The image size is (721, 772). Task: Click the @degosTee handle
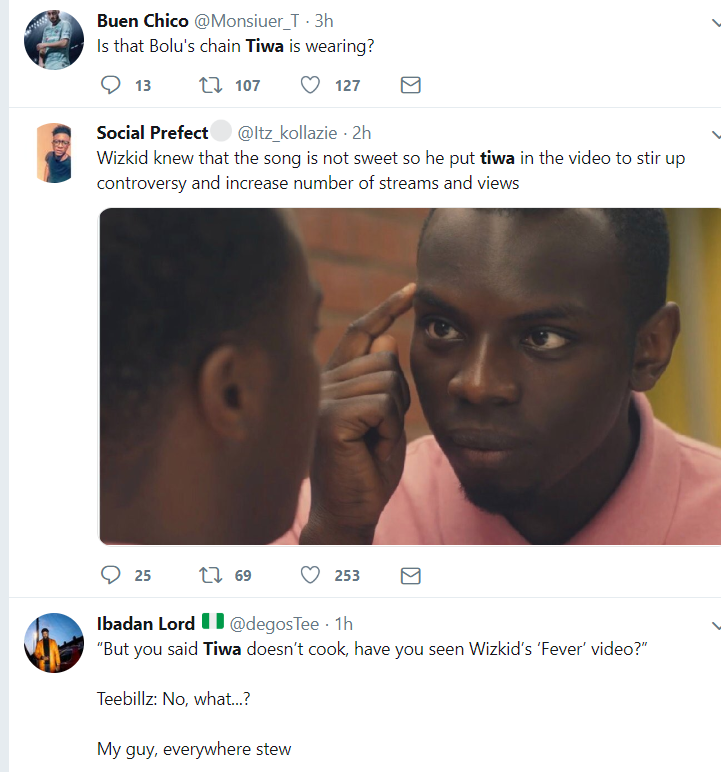coord(275,624)
